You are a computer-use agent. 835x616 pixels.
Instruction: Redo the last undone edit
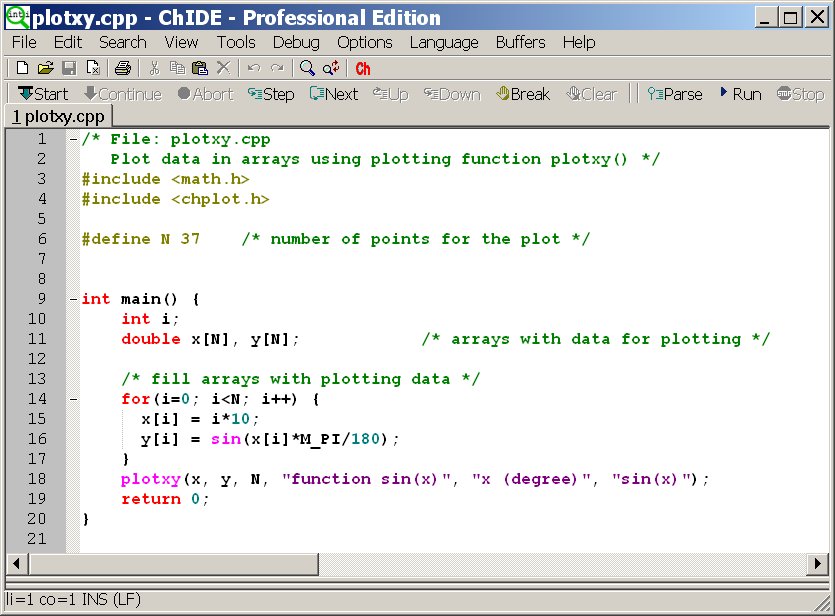(277, 68)
